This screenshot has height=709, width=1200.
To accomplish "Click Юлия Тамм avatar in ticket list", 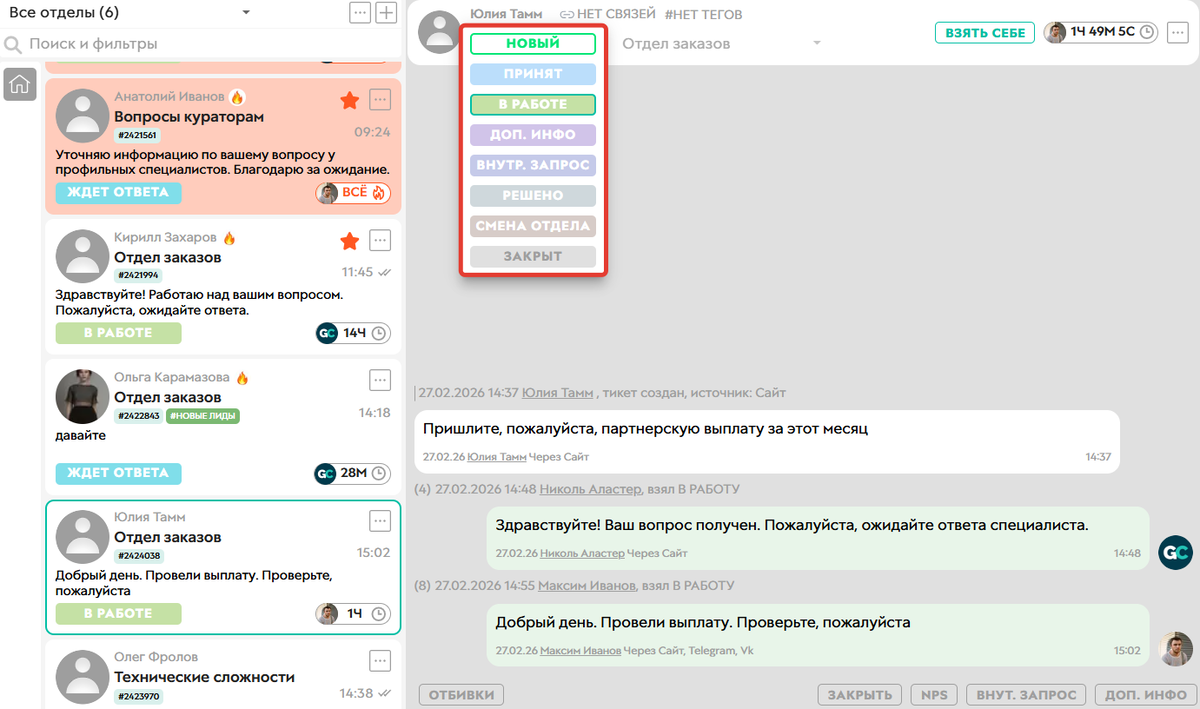I will click(81, 535).
